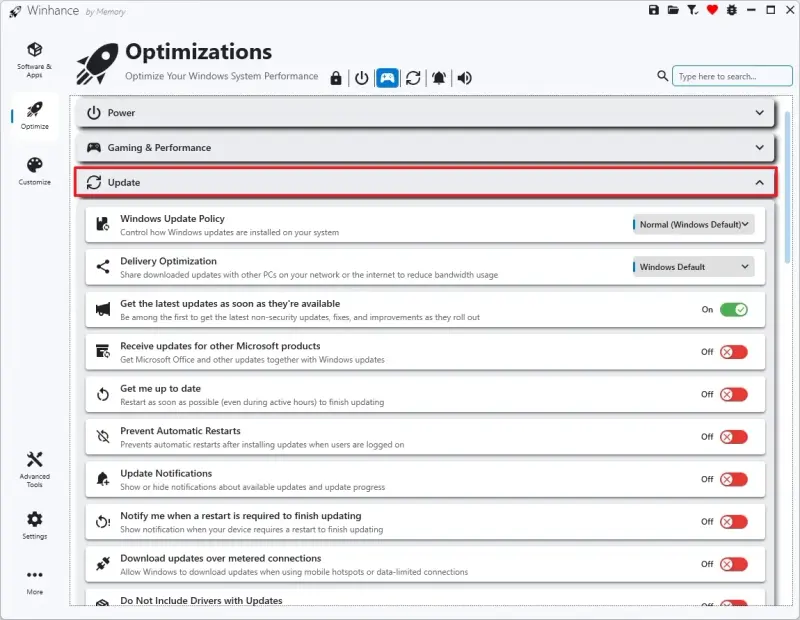Turn off 'Get the latest updates' toggle
The height and width of the screenshot is (620, 800).
[733, 310]
